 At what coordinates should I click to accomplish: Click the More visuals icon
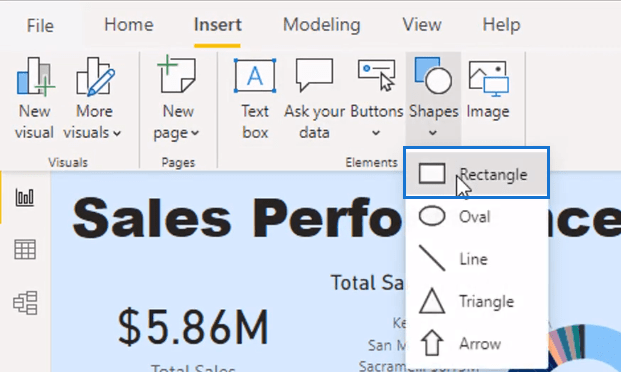click(x=95, y=76)
